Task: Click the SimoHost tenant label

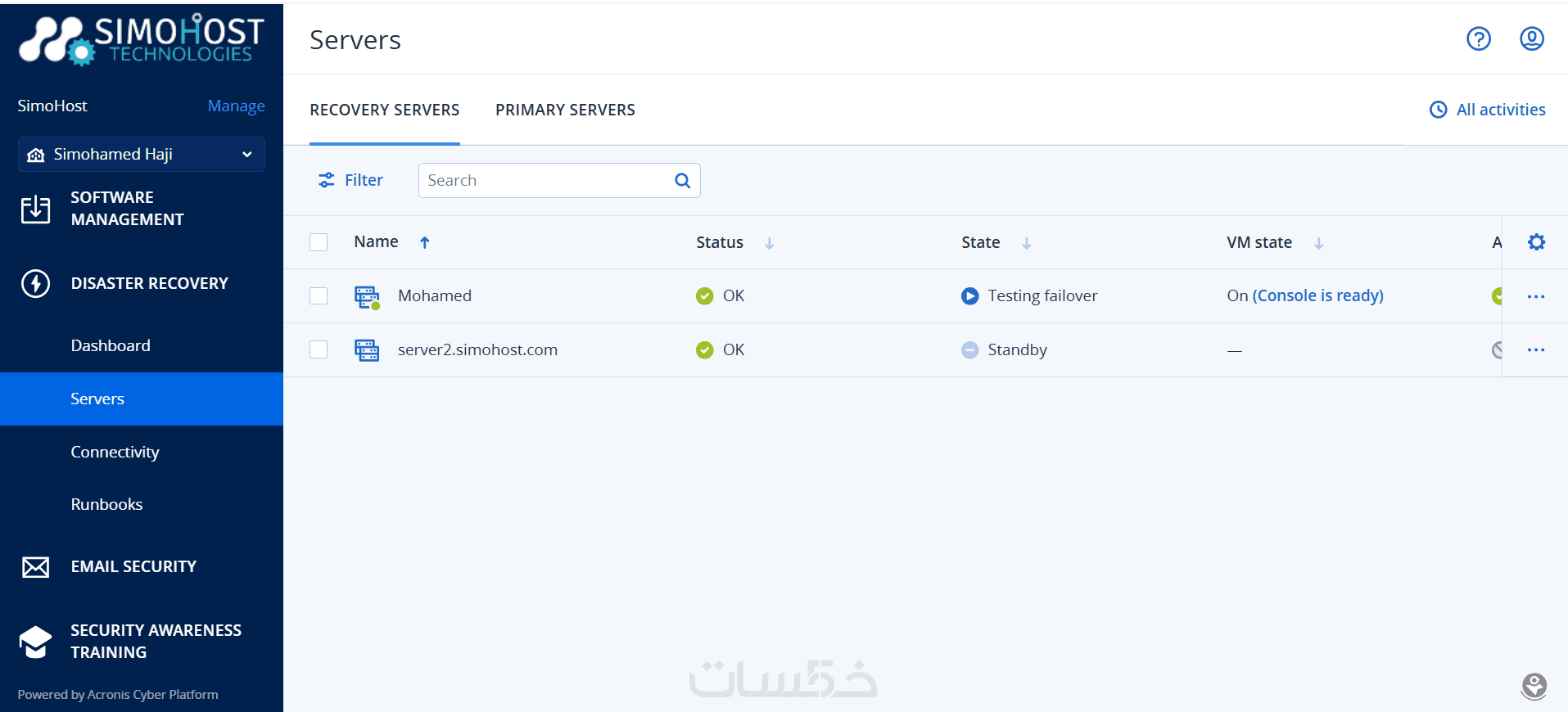Action: point(52,106)
